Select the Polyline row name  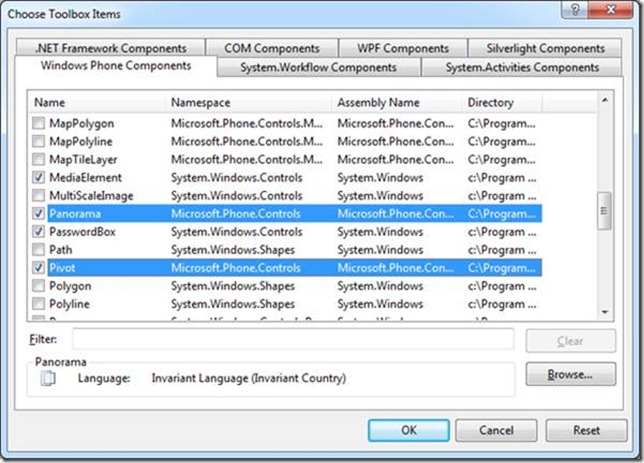coord(69,304)
